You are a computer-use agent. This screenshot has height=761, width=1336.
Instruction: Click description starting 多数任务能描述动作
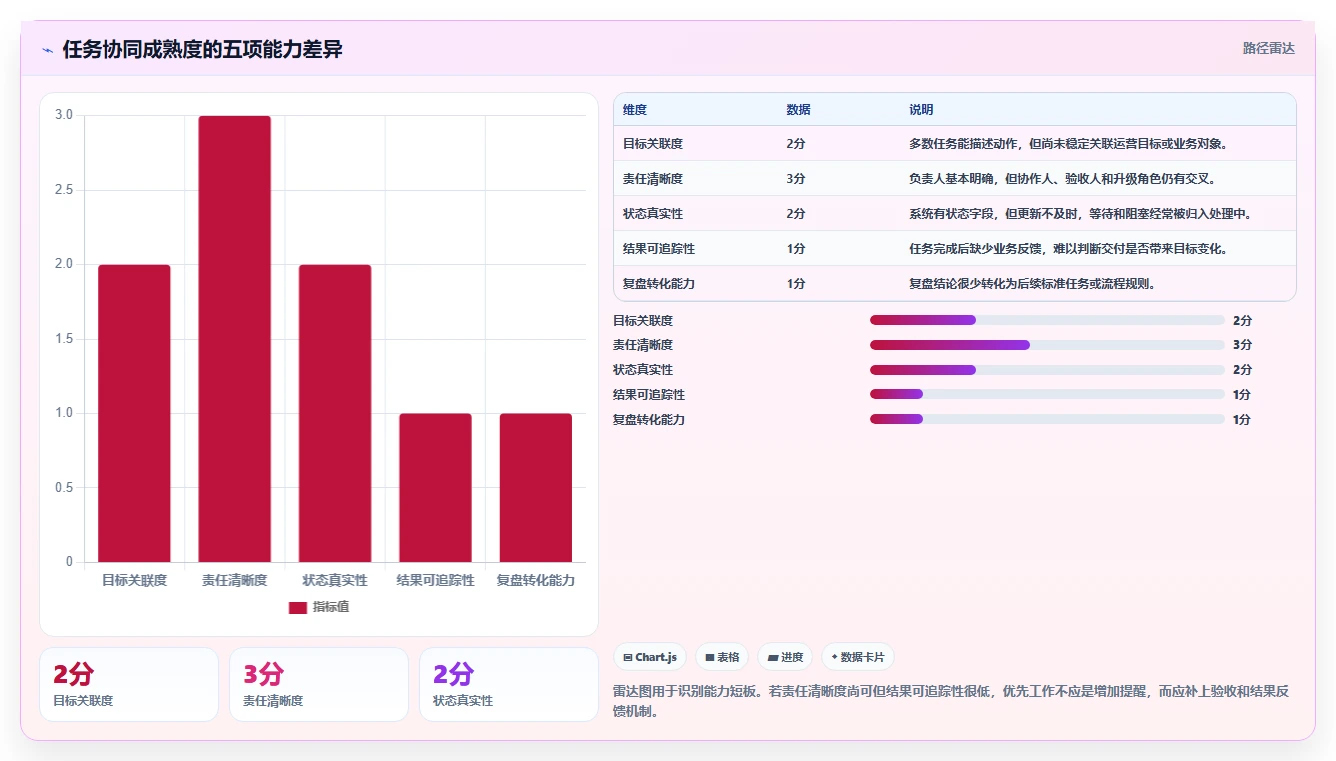pyautogui.click(x=1068, y=144)
